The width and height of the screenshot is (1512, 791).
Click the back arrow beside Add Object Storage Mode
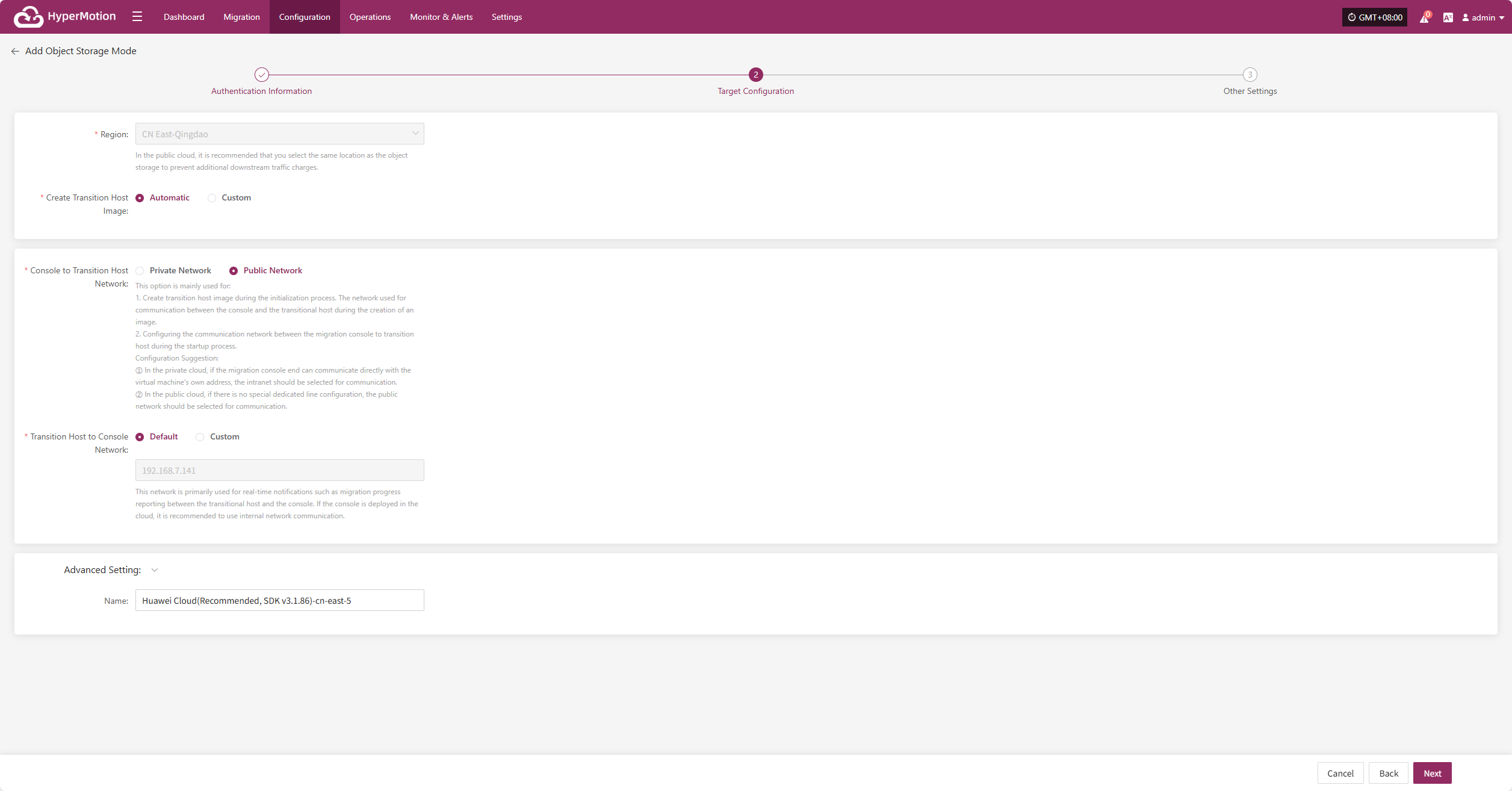[15, 51]
